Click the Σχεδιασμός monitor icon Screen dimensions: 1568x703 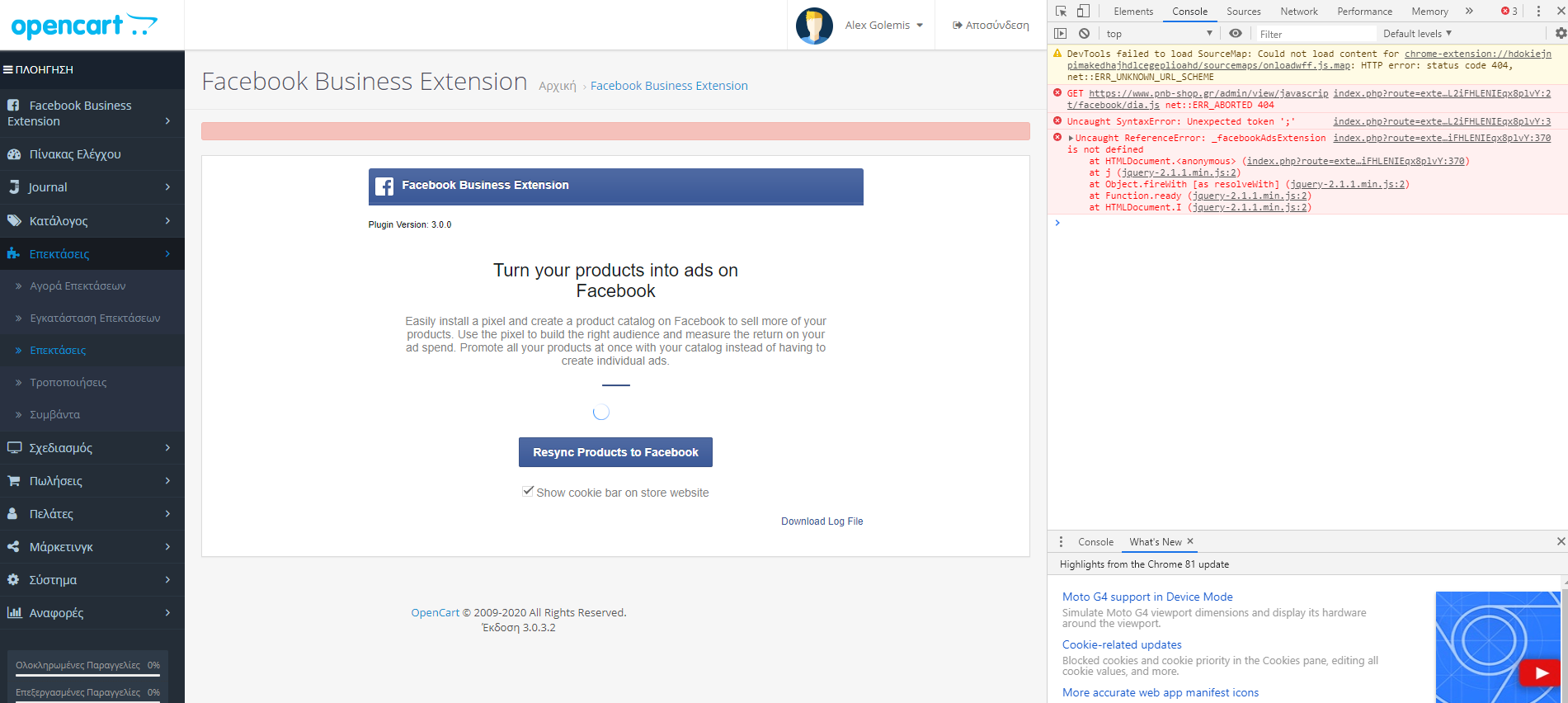coord(14,447)
